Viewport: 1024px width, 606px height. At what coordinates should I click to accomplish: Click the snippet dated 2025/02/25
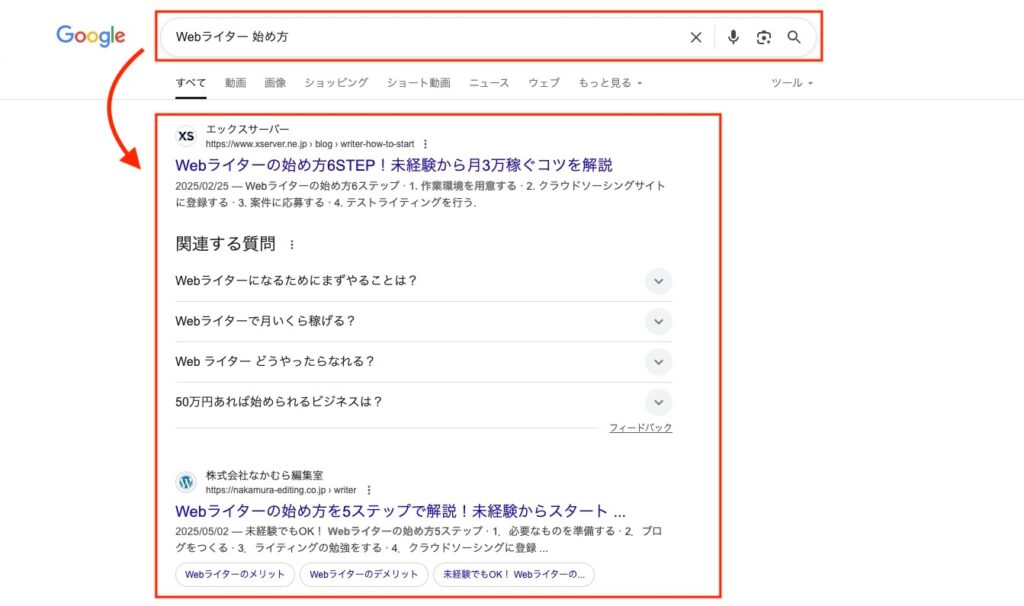pos(420,194)
